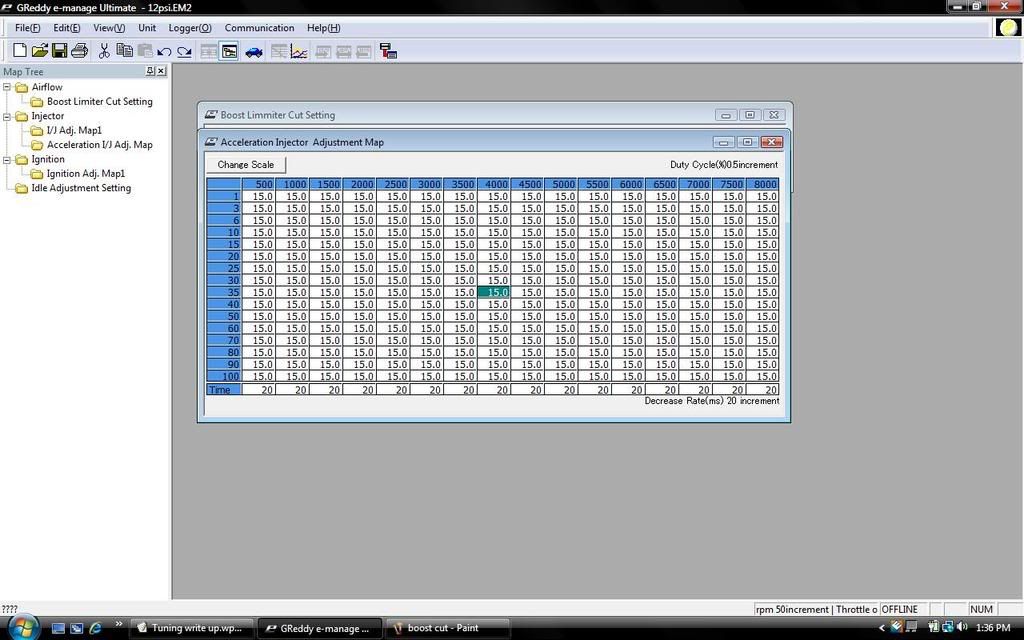Image resolution: width=1024 pixels, height=640 pixels.
Task: Open the line graph toolbar icon
Action: click(x=299, y=51)
